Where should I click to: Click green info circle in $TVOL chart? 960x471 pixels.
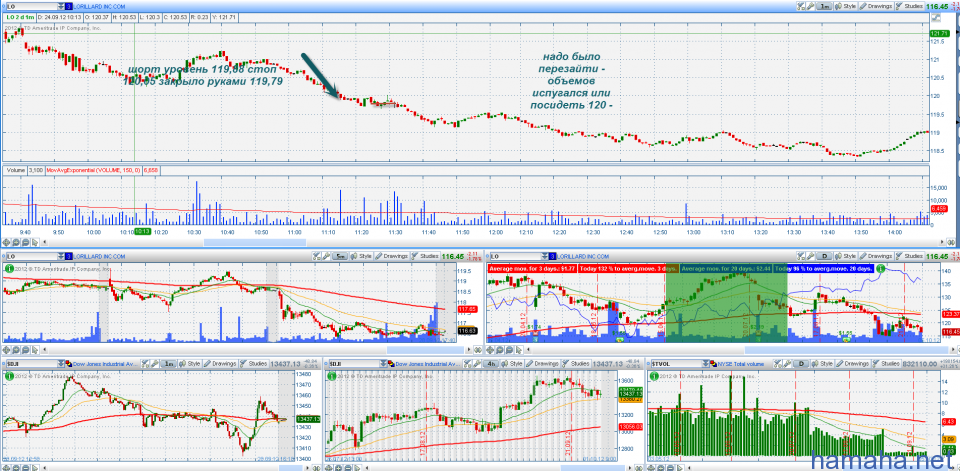(x=656, y=375)
